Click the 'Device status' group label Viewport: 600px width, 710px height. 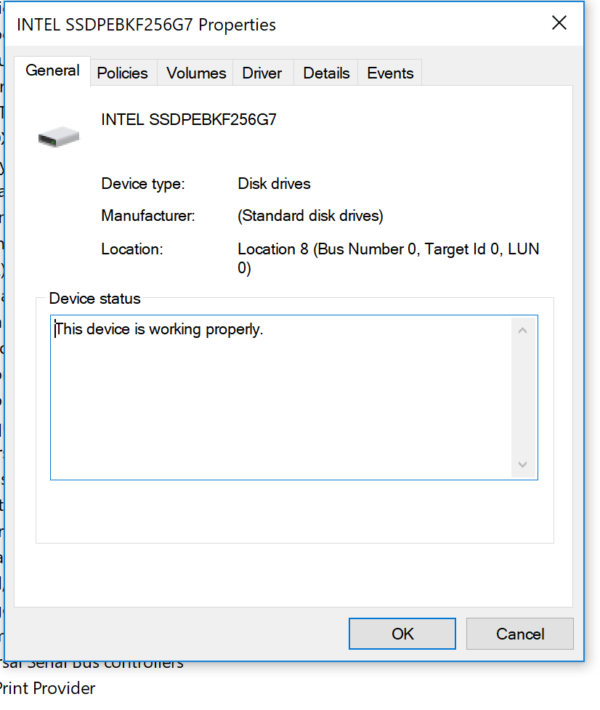pyautogui.click(x=95, y=299)
